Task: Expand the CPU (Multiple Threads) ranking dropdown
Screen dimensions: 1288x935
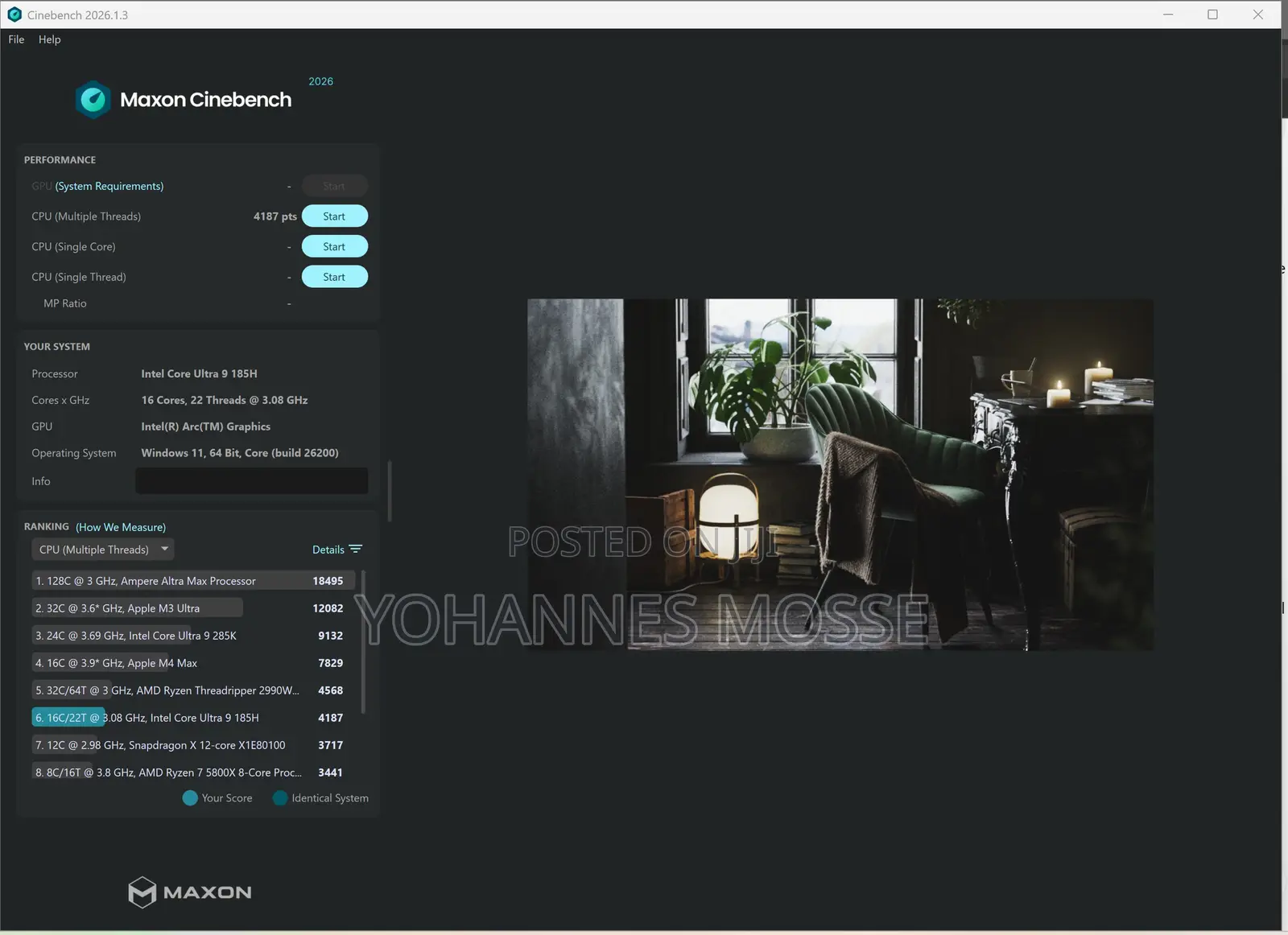Action: pos(103,550)
